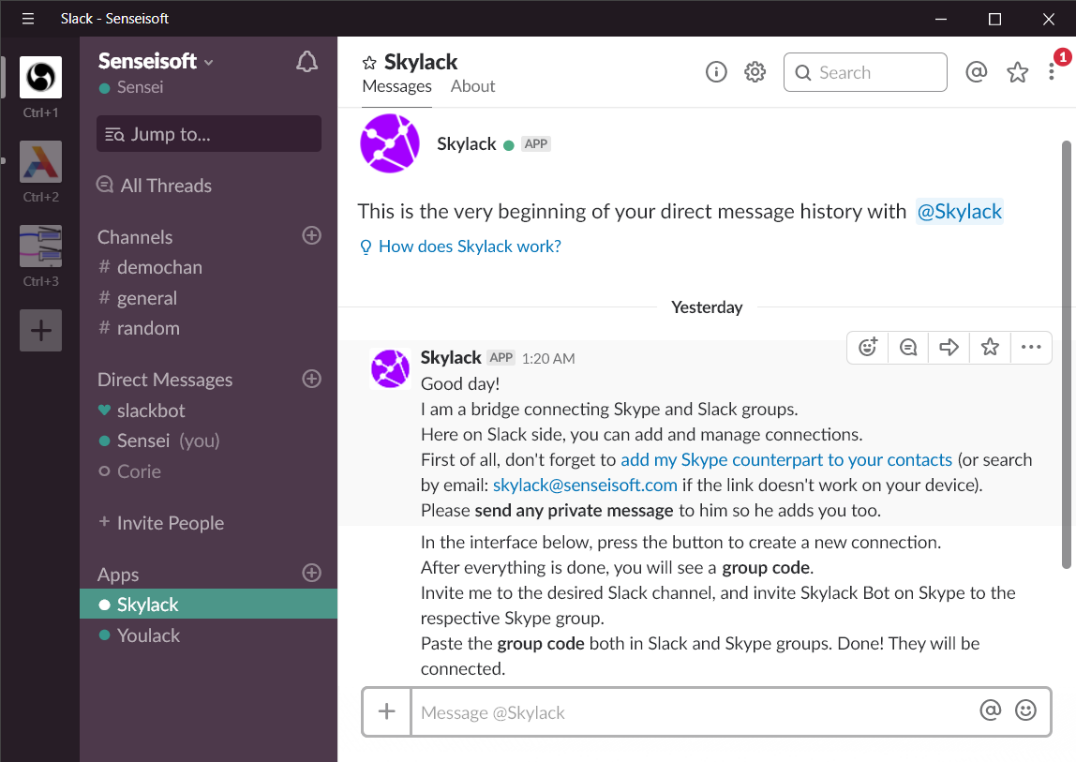Image resolution: width=1076 pixels, height=762 pixels.
Task: Open conversation settings gear icon
Action: (x=755, y=71)
